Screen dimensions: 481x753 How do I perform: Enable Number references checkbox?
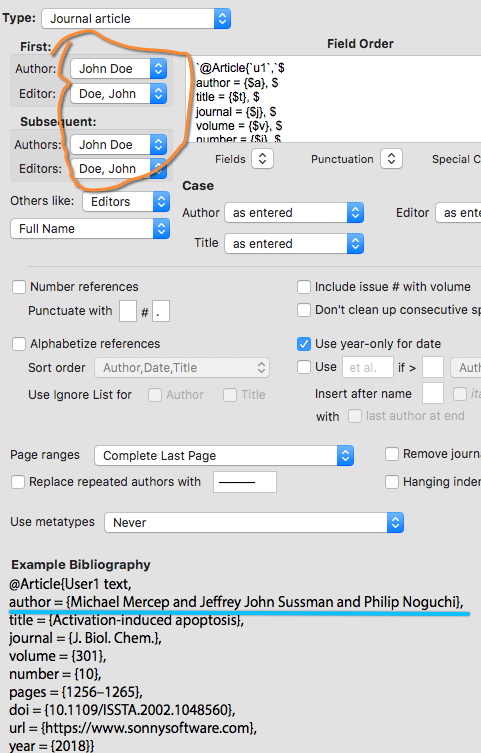click(19, 287)
